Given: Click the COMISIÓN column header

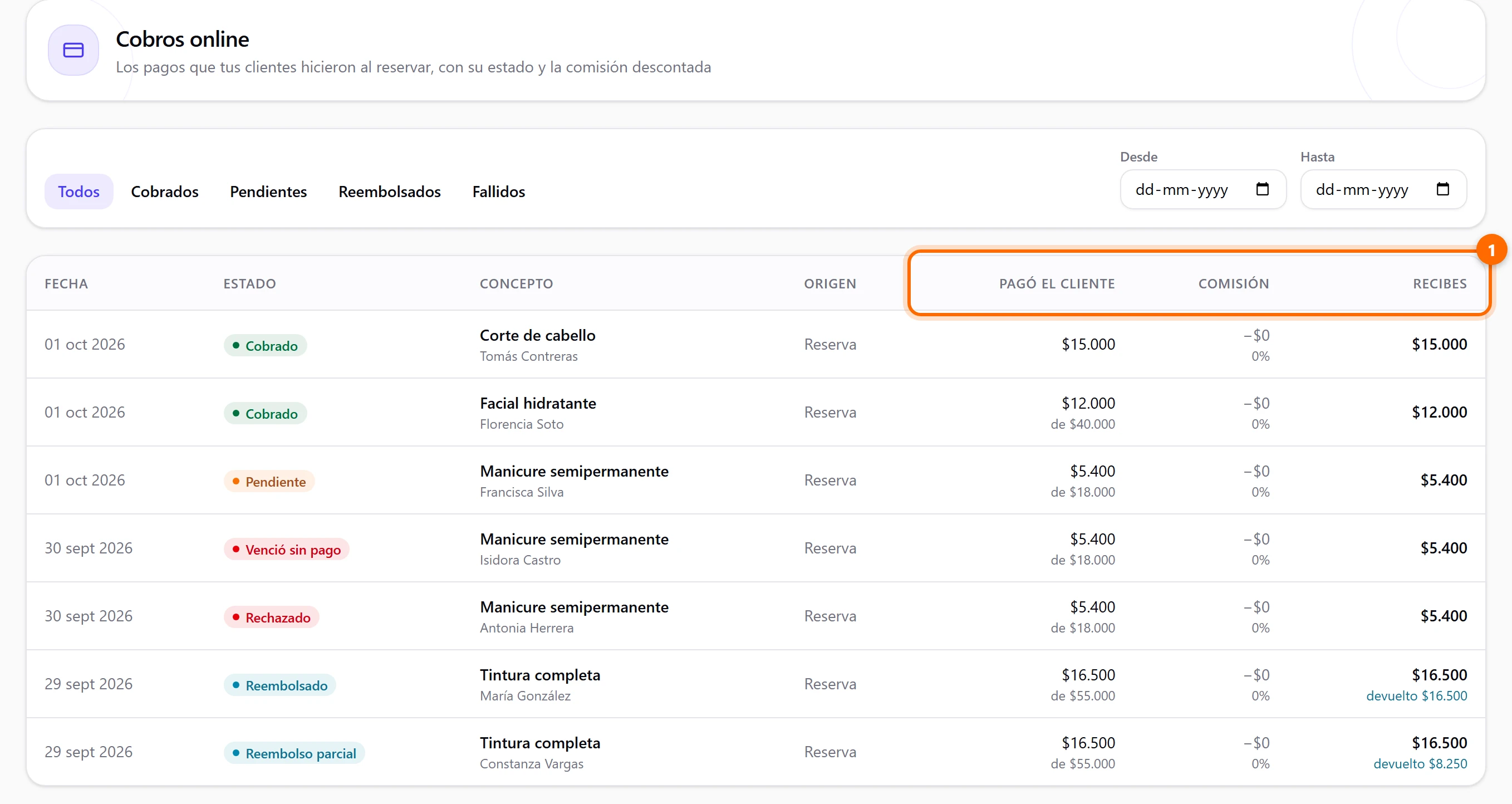Looking at the screenshot, I should (x=1233, y=283).
